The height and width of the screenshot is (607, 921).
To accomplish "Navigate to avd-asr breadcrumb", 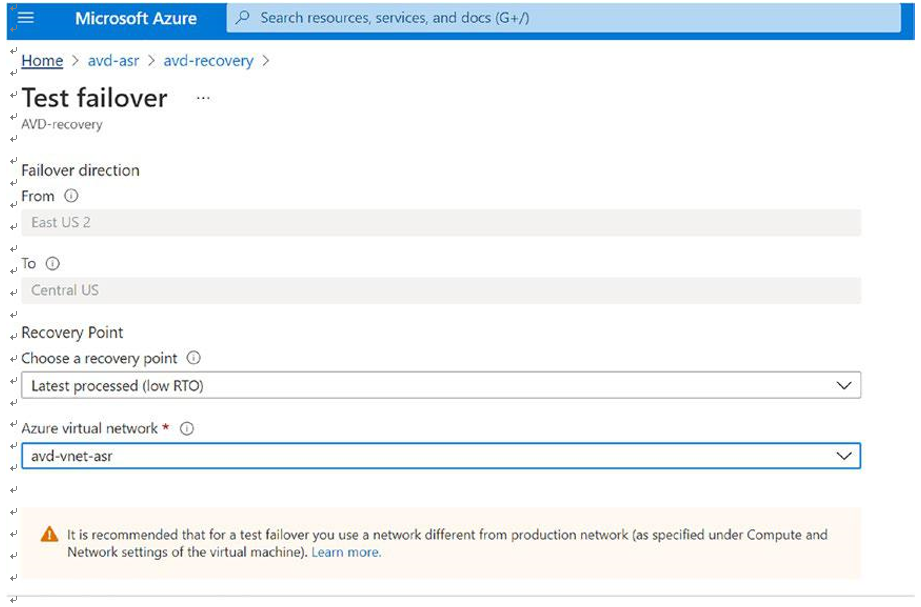I will tap(113, 61).
